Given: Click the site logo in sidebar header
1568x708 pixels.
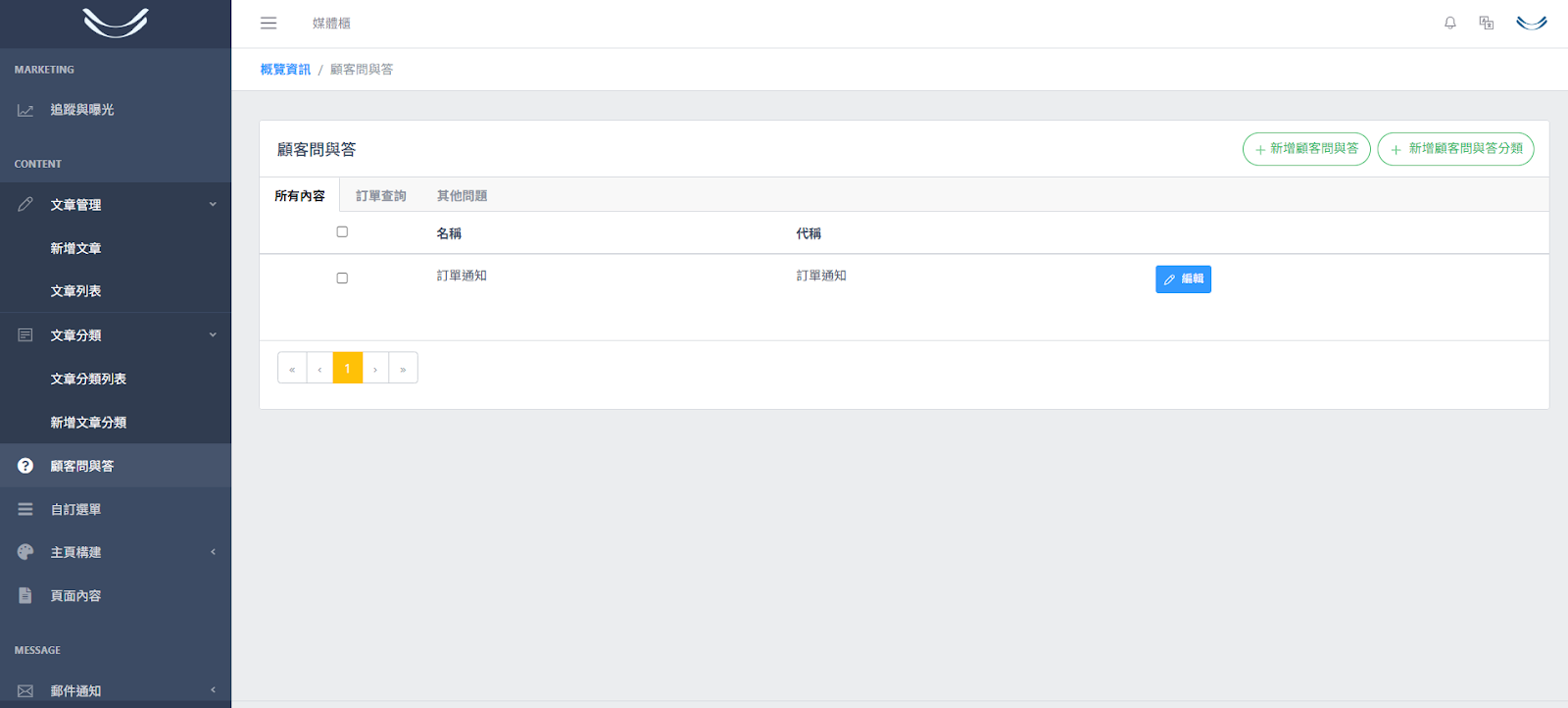Looking at the screenshot, I should [116, 23].
